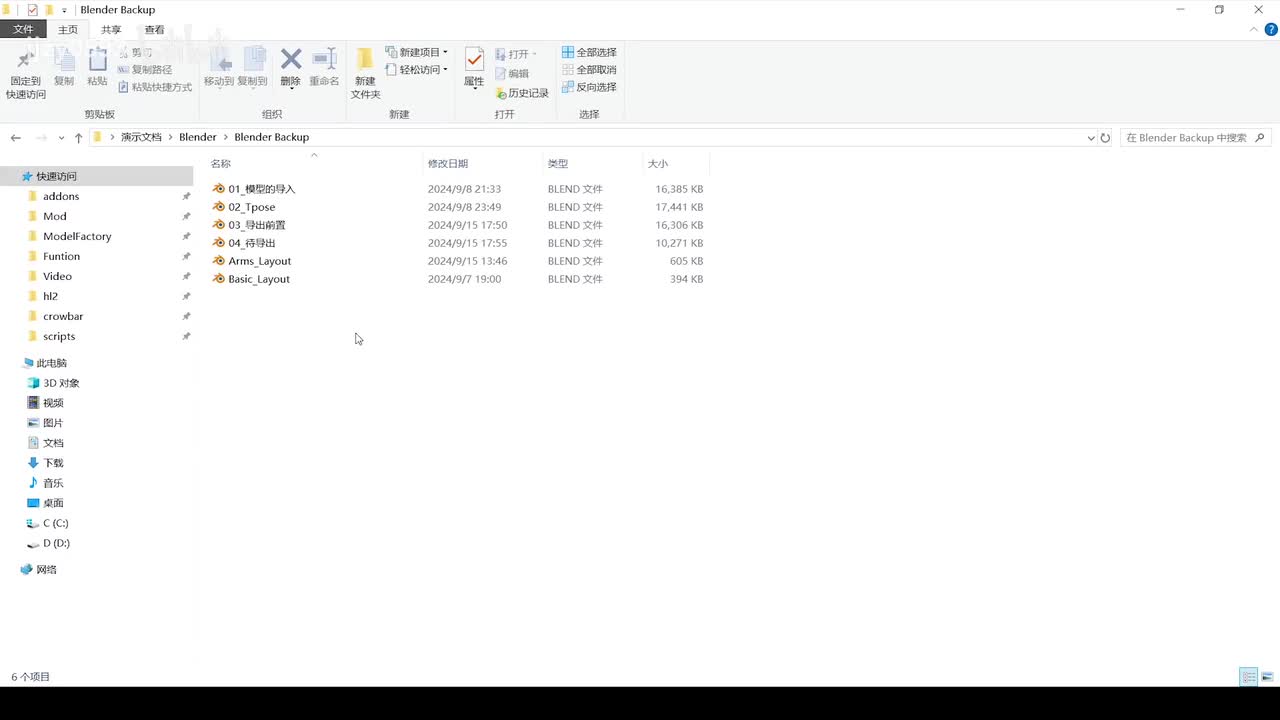Click the 重命名 rename icon
Viewport: 1280px width, 720px height.
(x=324, y=60)
